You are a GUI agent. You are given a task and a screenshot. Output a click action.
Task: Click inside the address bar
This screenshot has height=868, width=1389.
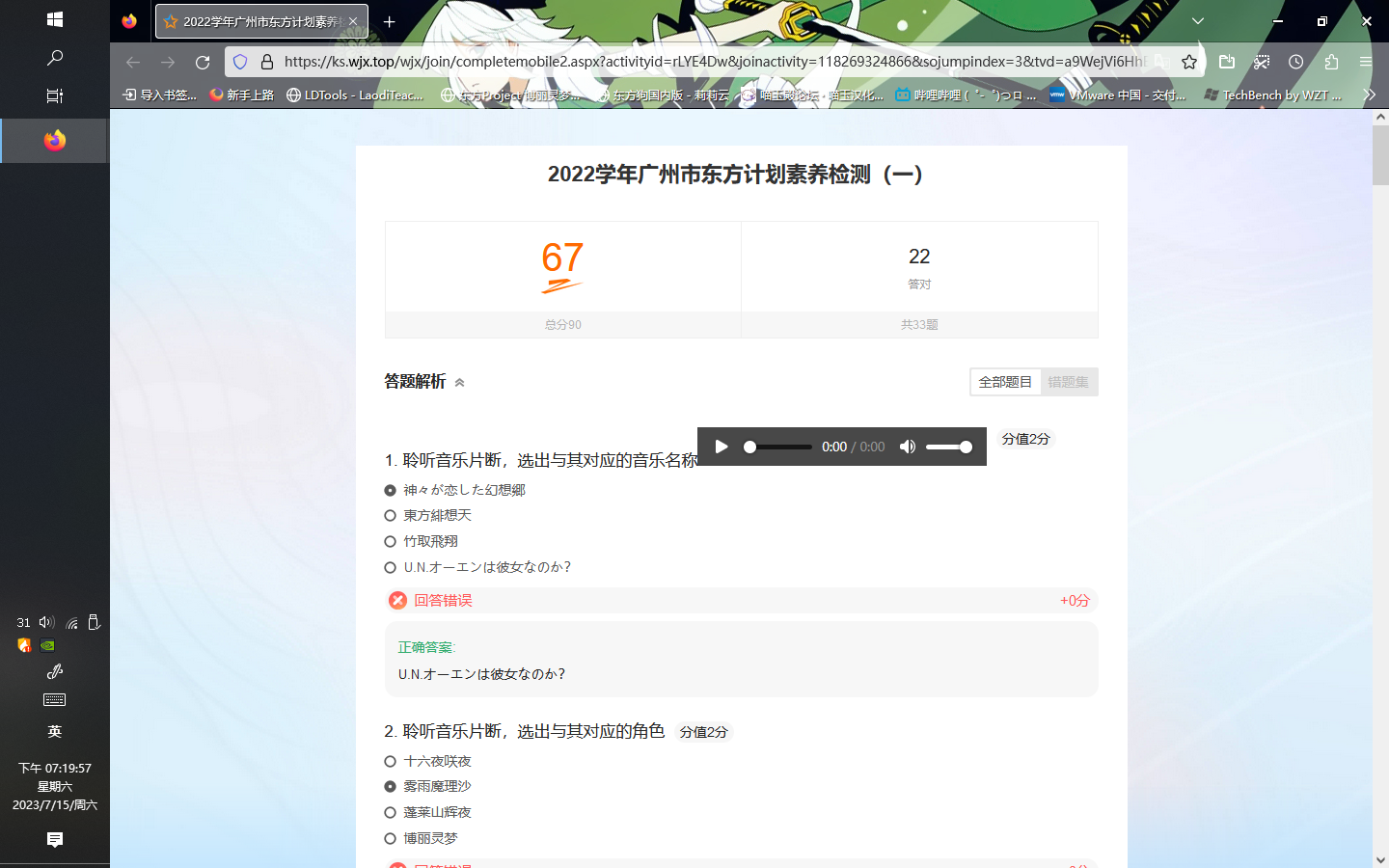pos(675,61)
